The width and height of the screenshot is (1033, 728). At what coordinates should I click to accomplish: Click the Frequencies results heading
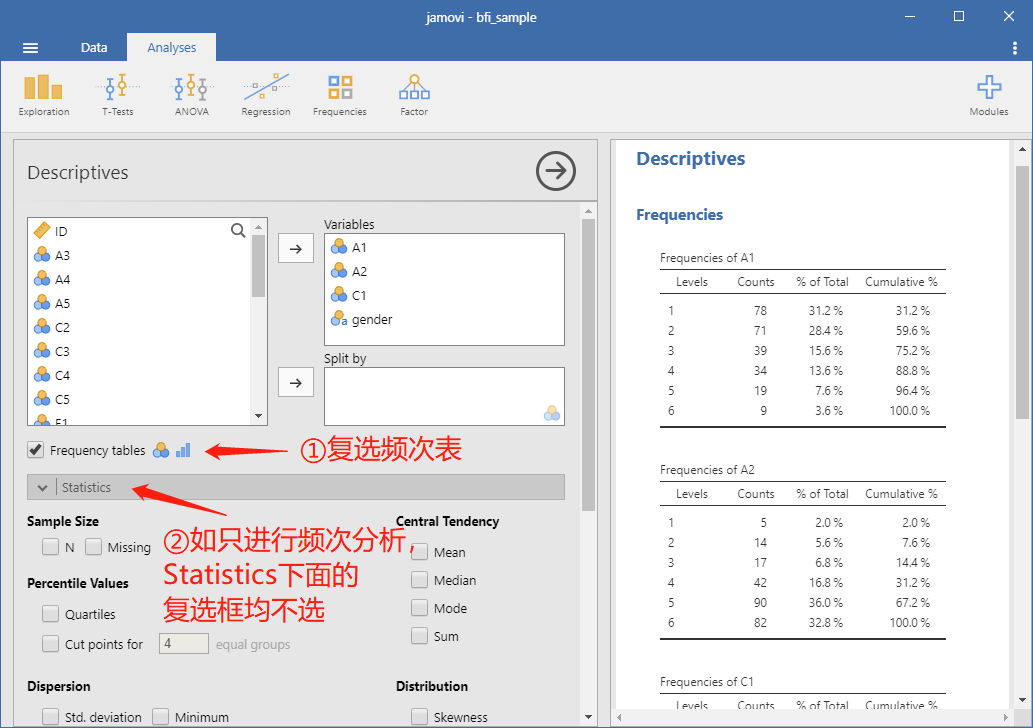(679, 215)
